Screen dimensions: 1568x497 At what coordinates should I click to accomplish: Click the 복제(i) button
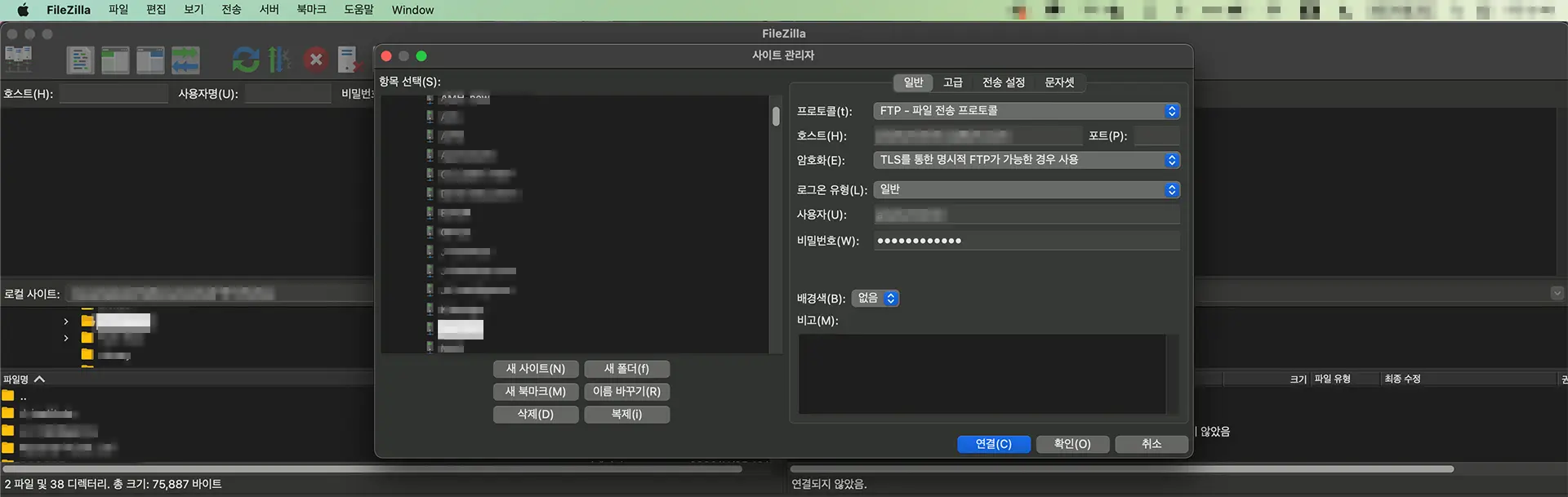click(627, 415)
